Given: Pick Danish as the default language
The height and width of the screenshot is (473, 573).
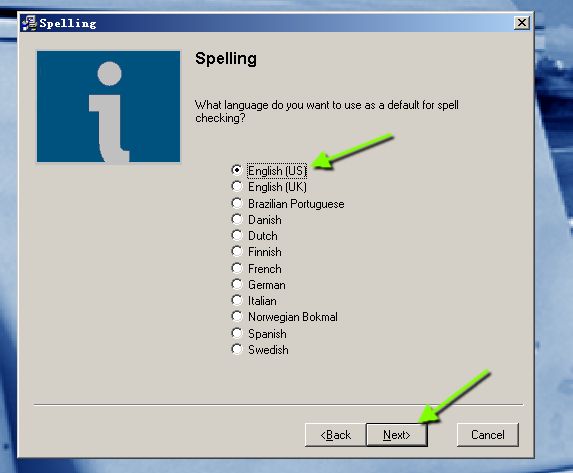Looking at the screenshot, I should pyautogui.click(x=237, y=219).
